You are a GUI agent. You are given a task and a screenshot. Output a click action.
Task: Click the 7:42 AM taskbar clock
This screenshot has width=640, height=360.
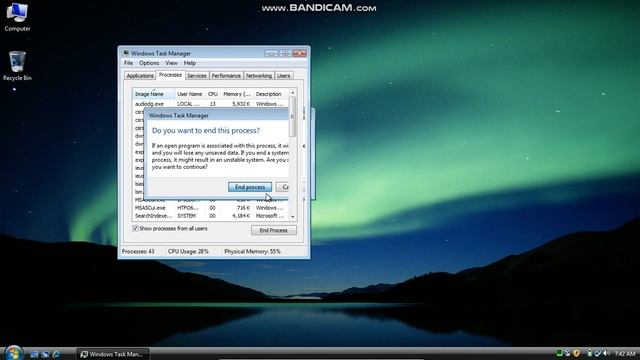click(x=624, y=354)
